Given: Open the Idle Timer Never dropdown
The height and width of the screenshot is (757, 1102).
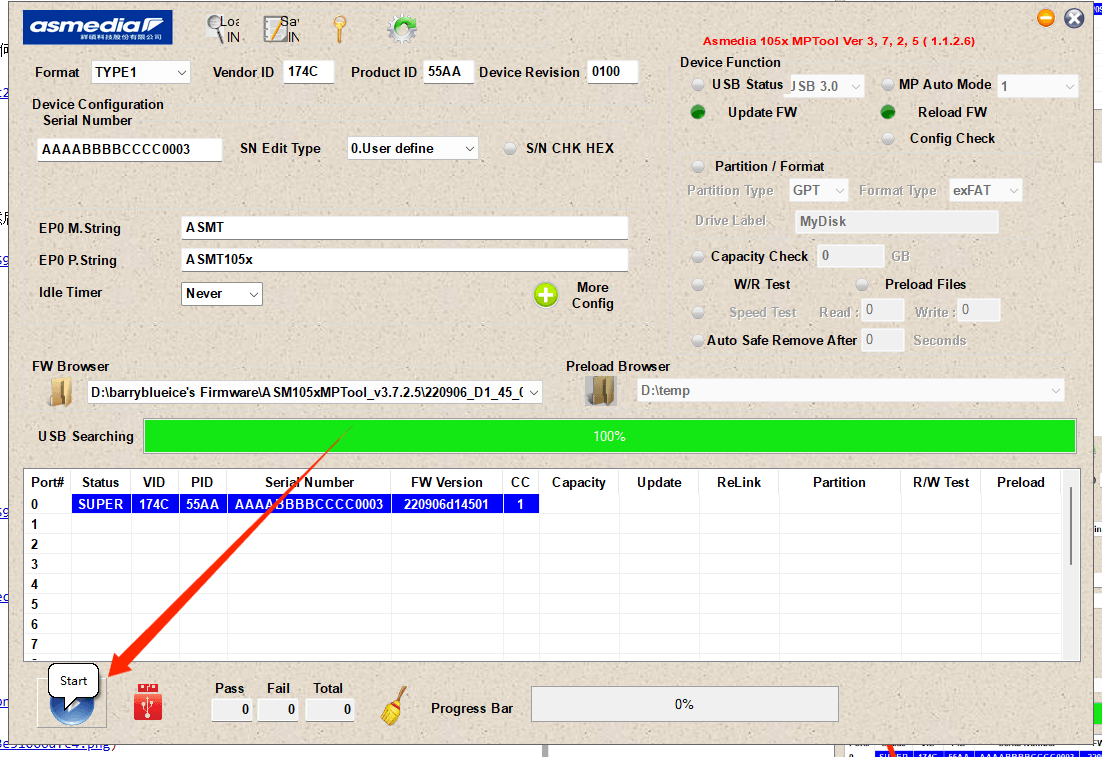Looking at the screenshot, I should 221,294.
